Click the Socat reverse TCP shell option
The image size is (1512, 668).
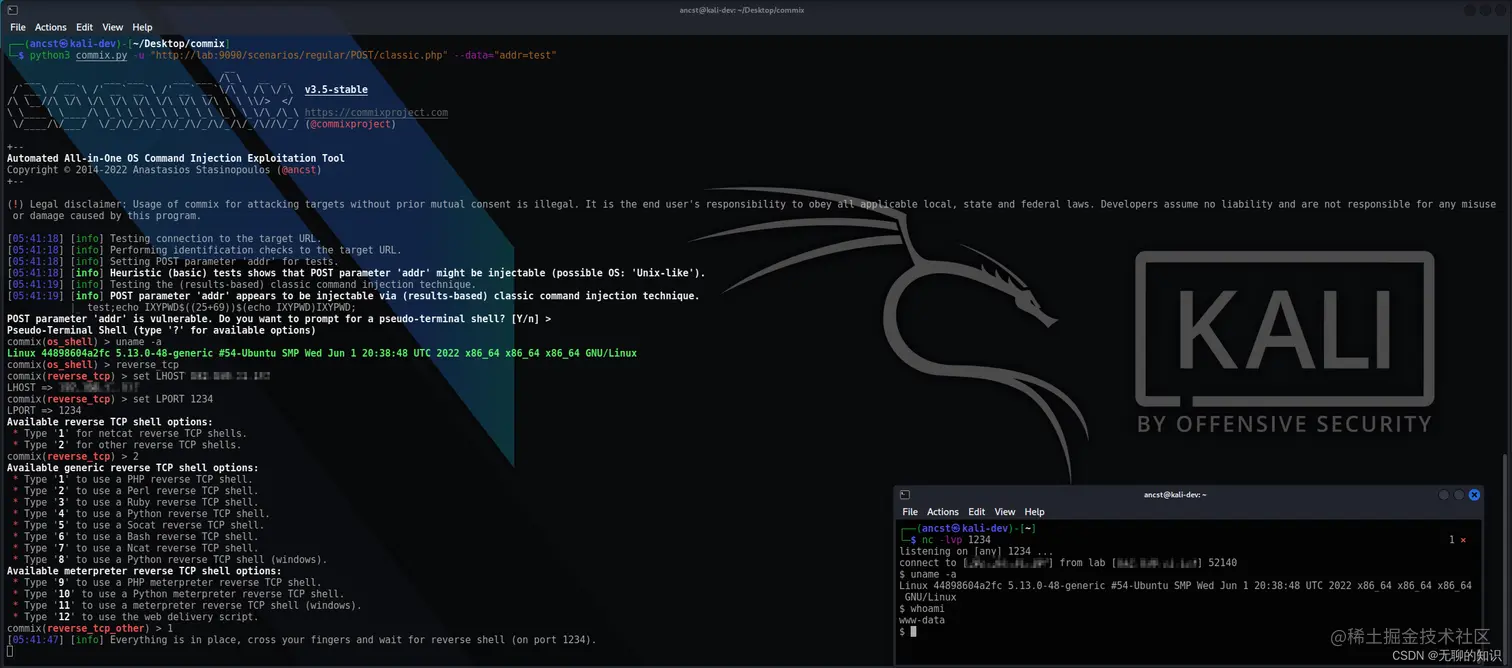pos(138,525)
